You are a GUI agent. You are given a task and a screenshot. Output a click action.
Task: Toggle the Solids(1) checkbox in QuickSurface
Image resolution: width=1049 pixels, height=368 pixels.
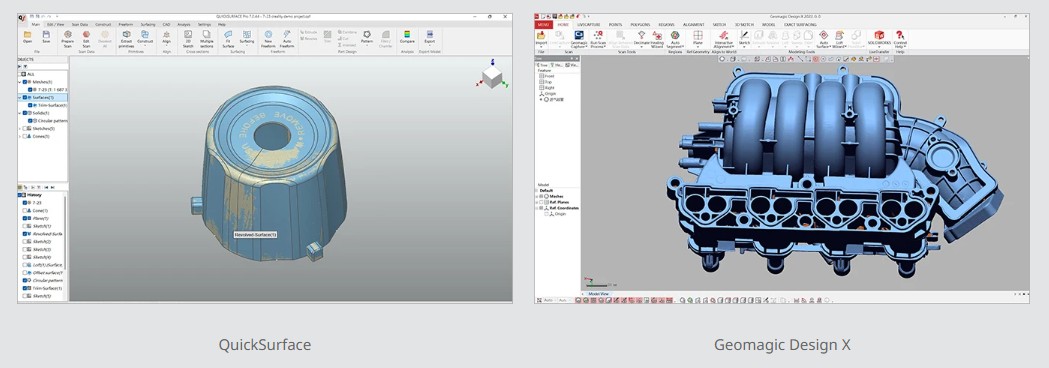click(x=25, y=113)
